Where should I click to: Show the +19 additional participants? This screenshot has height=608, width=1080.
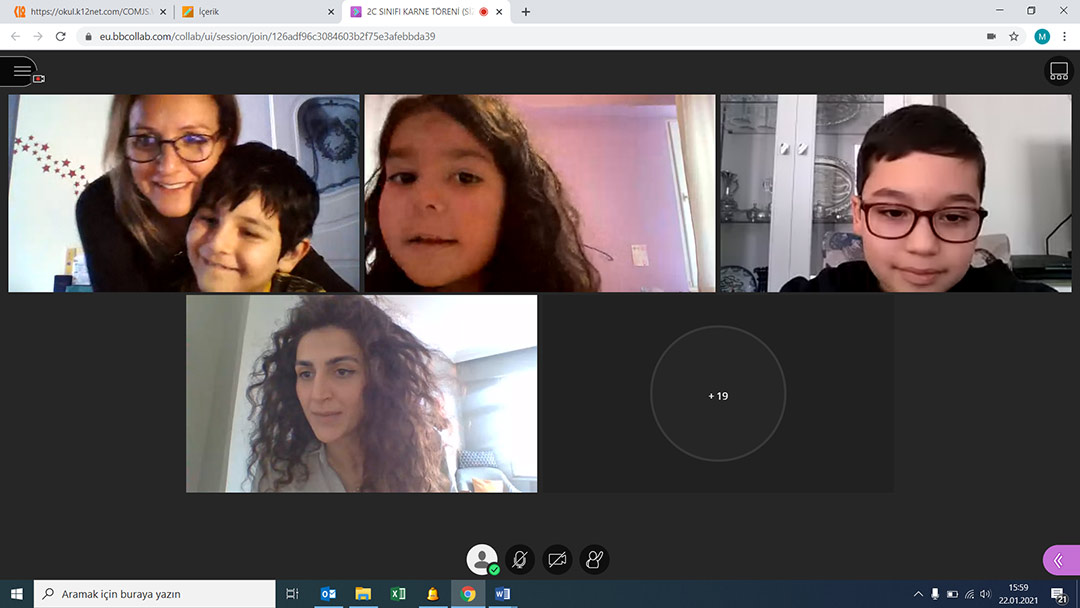coord(718,395)
